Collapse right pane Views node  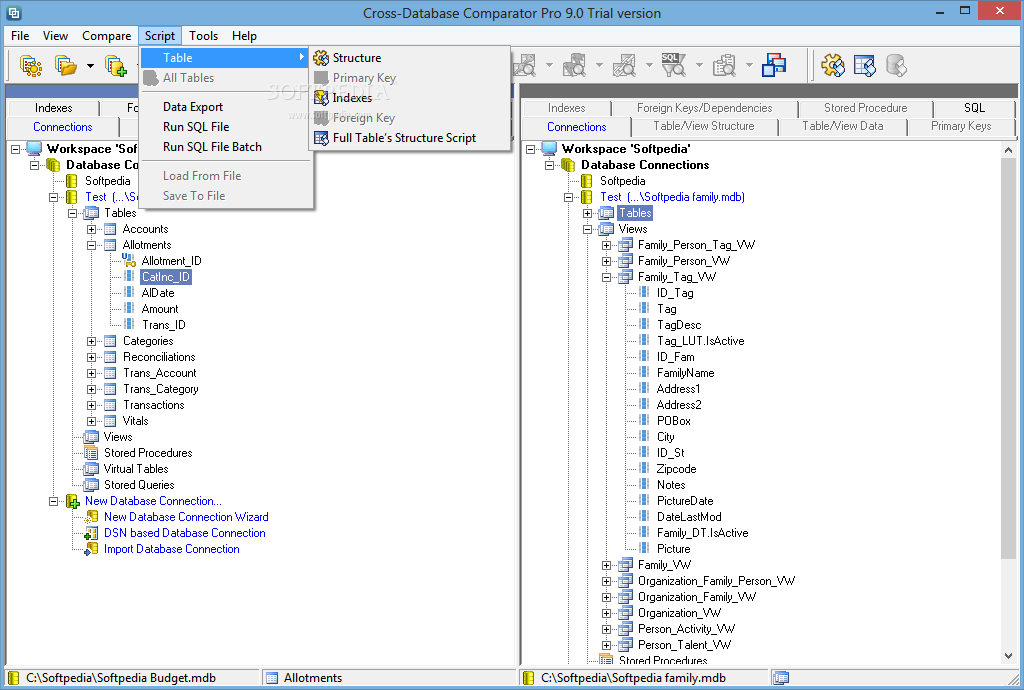coord(587,229)
